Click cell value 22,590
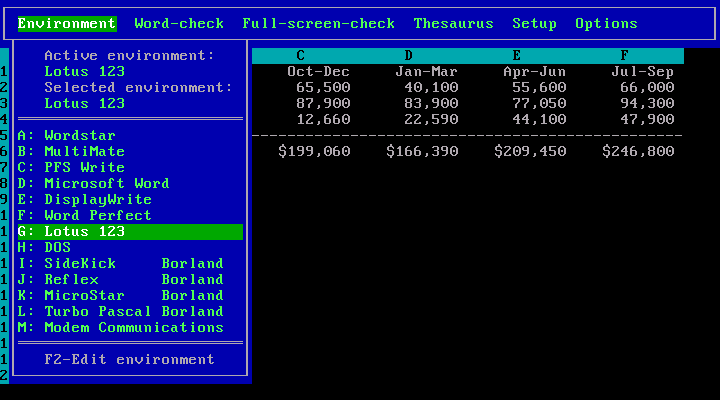 [x=431, y=120]
